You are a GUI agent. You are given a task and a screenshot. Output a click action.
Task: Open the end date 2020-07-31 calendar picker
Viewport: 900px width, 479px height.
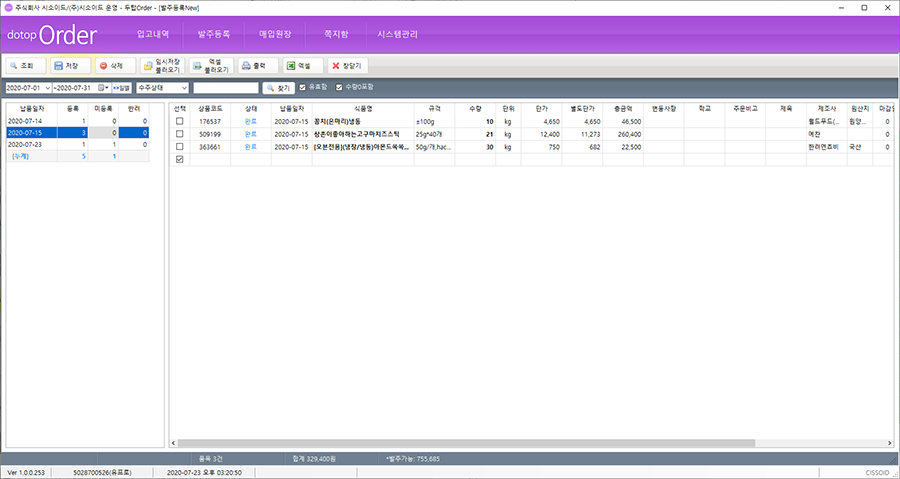tap(104, 88)
